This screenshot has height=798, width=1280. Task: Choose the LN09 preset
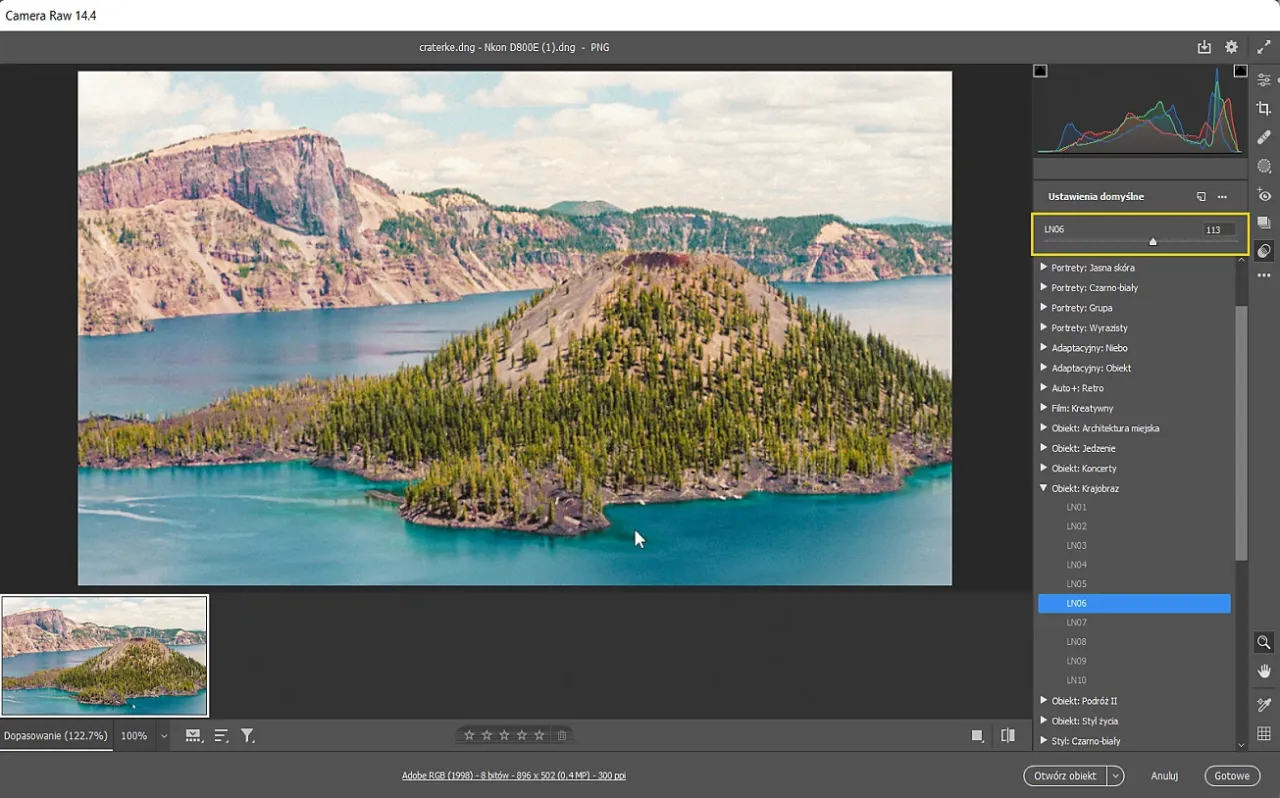pos(1076,661)
